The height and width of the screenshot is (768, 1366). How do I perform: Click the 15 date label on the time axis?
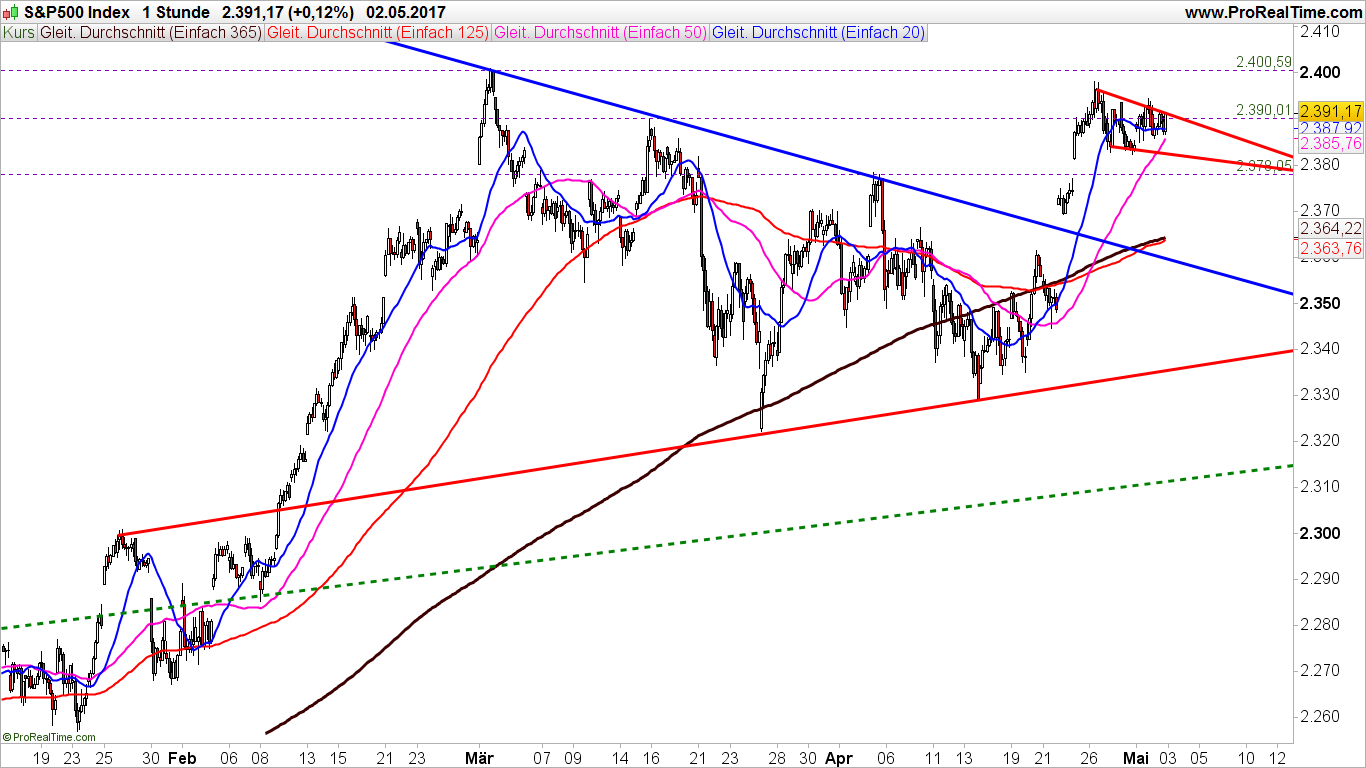[x=339, y=757]
